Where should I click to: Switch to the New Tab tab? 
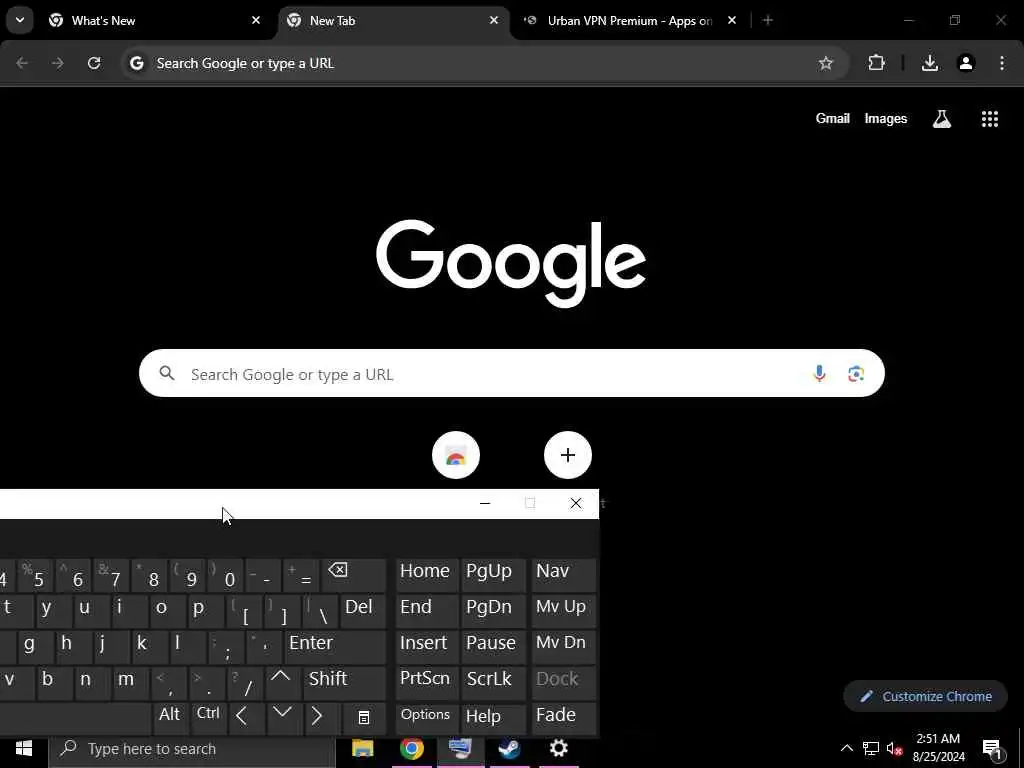[x=394, y=20]
